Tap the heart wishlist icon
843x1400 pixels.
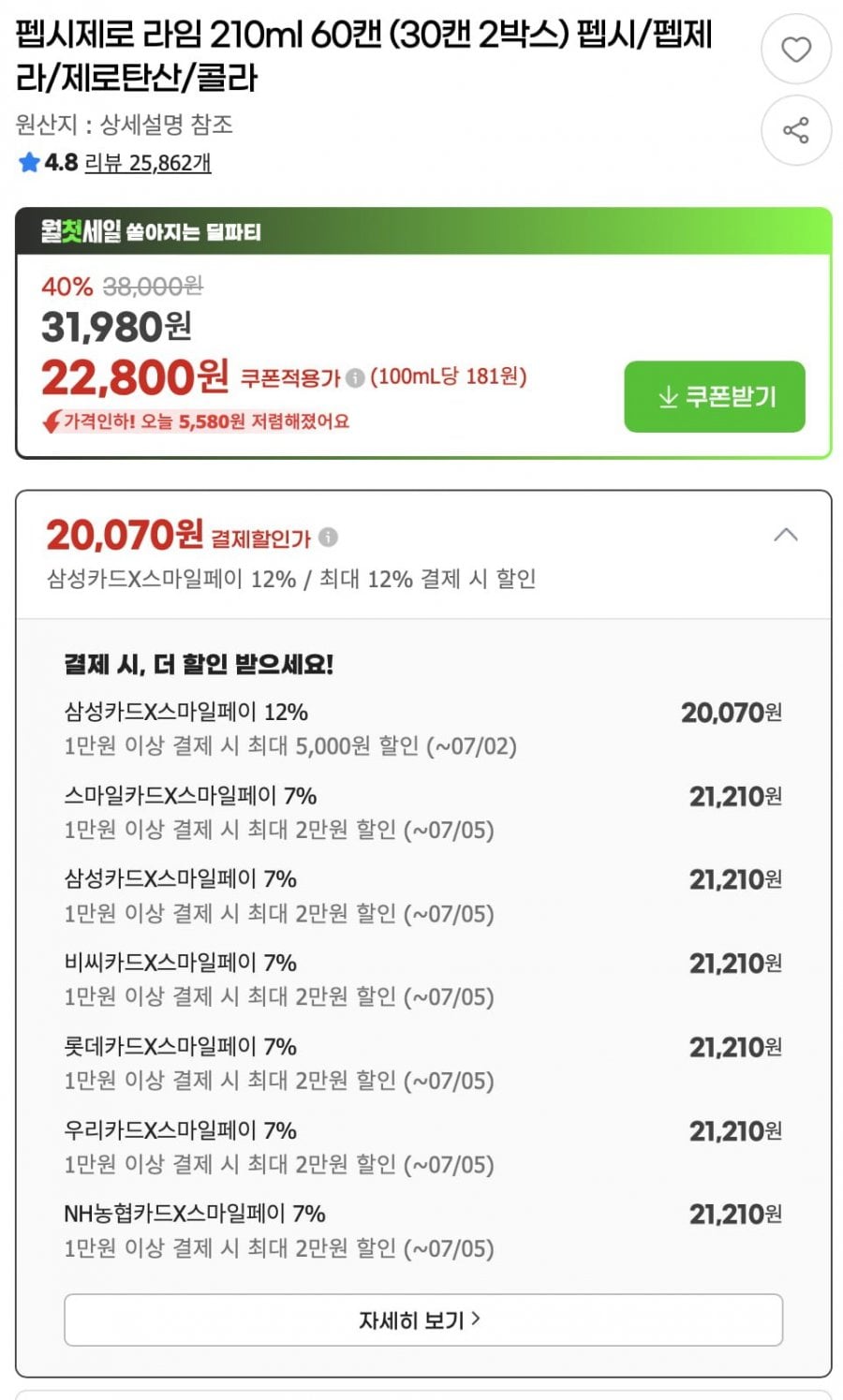[x=795, y=49]
